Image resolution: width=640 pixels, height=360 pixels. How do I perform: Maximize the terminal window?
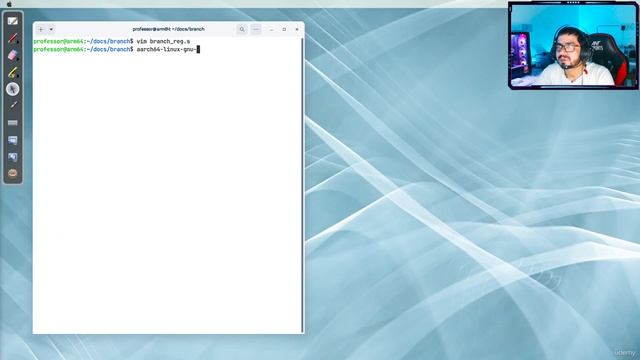(x=284, y=29)
